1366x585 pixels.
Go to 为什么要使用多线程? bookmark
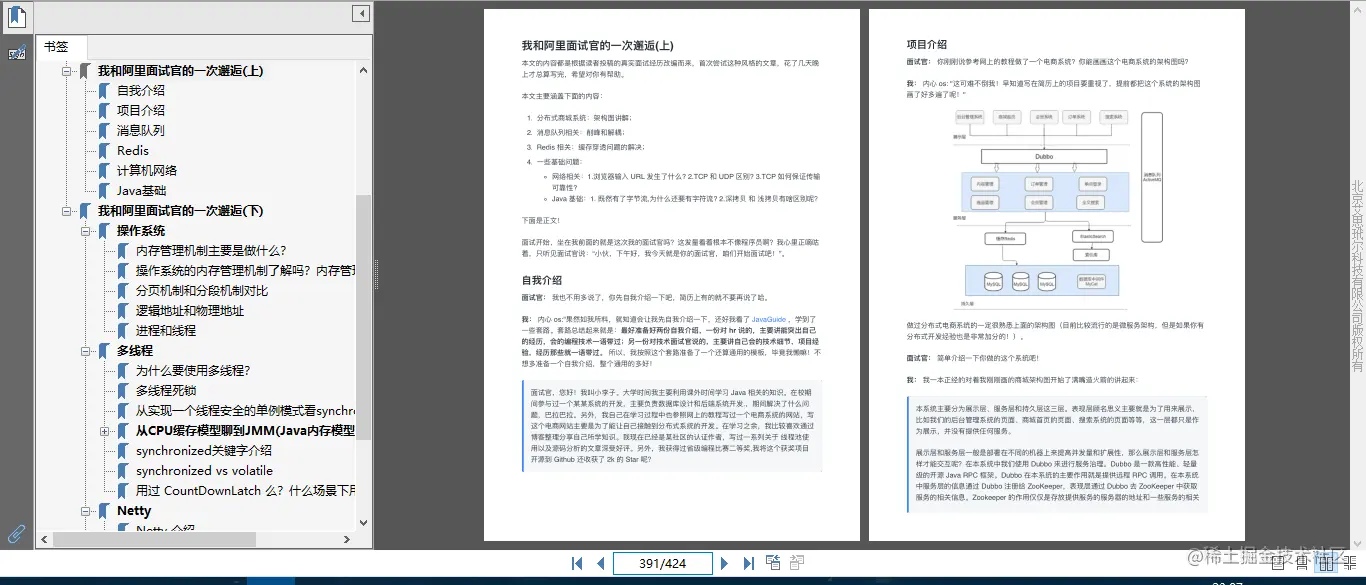193,371
